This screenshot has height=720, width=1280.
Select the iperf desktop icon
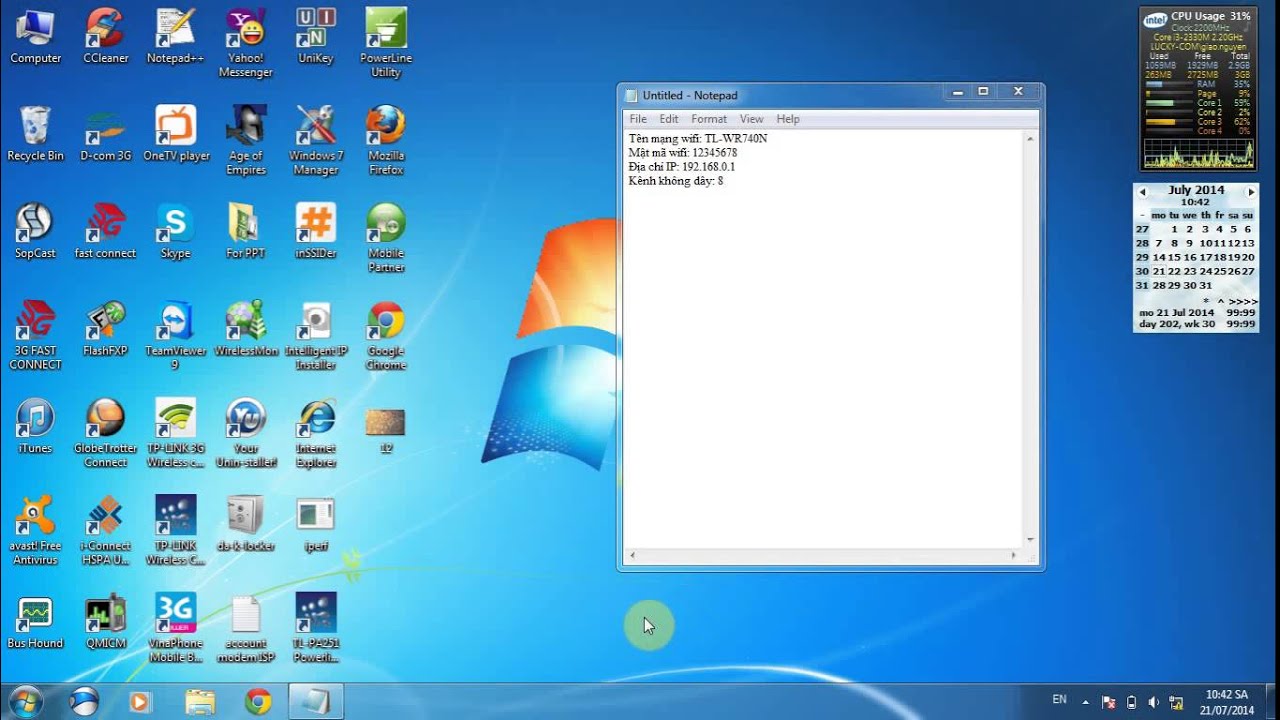pos(316,524)
